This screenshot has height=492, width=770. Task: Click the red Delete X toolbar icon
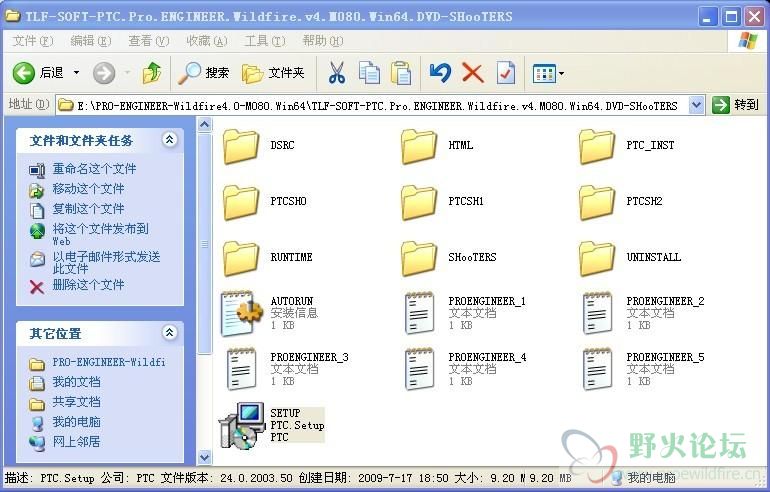(x=472, y=73)
